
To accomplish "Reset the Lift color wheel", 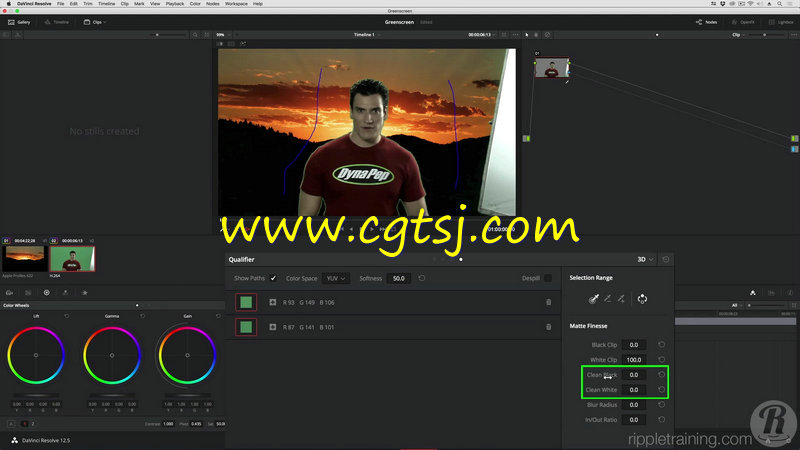I will (x=67, y=316).
